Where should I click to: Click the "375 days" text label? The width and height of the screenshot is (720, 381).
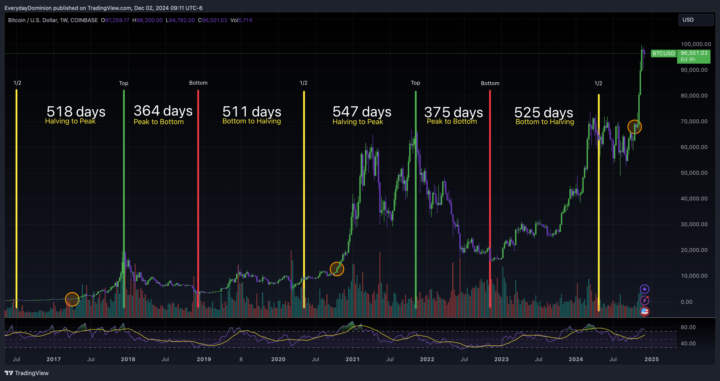[x=453, y=112]
